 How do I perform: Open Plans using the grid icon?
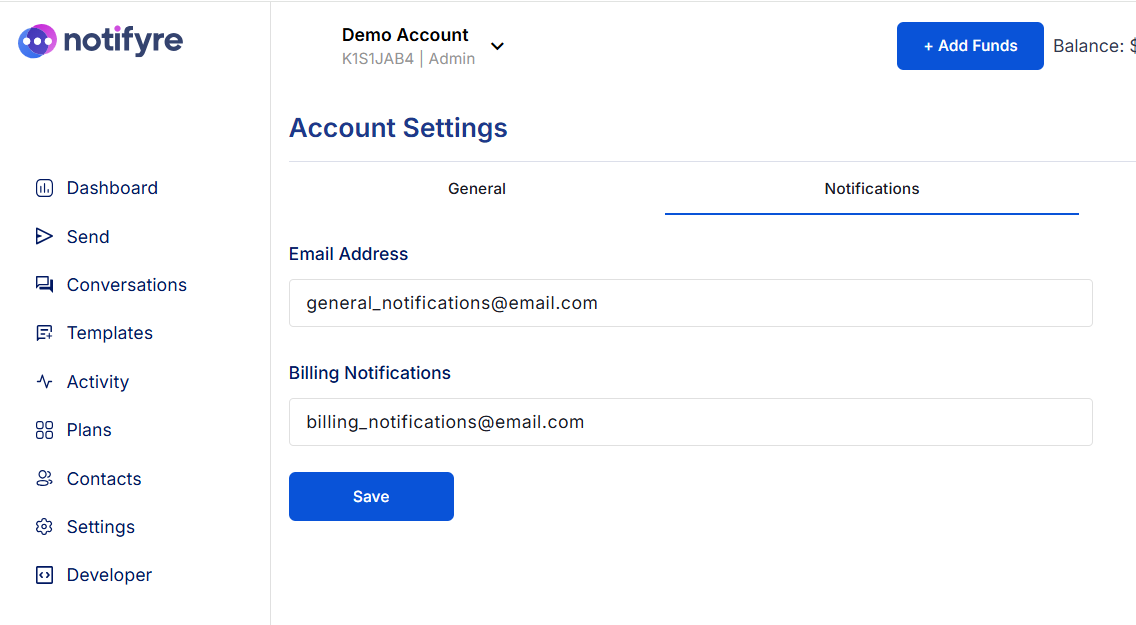tap(44, 430)
